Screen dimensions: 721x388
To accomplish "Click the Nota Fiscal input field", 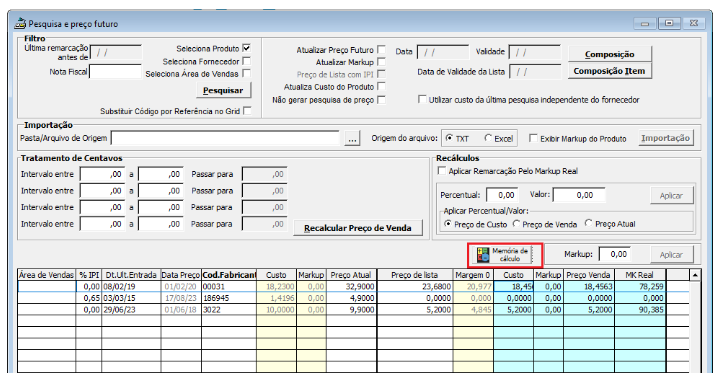I will [x=115, y=72].
